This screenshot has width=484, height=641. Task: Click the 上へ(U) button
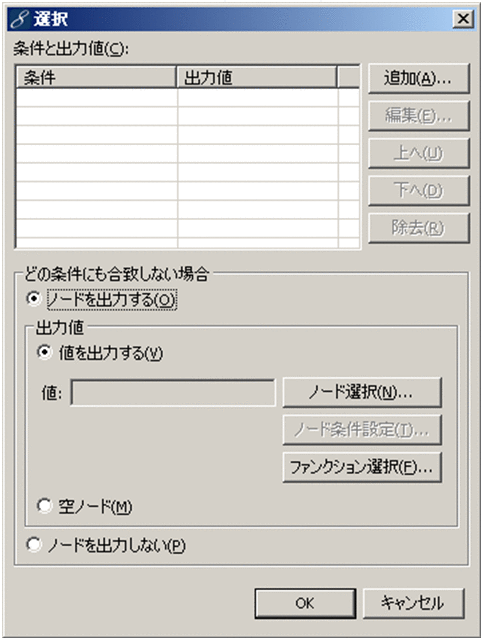[x=419, y=153]
